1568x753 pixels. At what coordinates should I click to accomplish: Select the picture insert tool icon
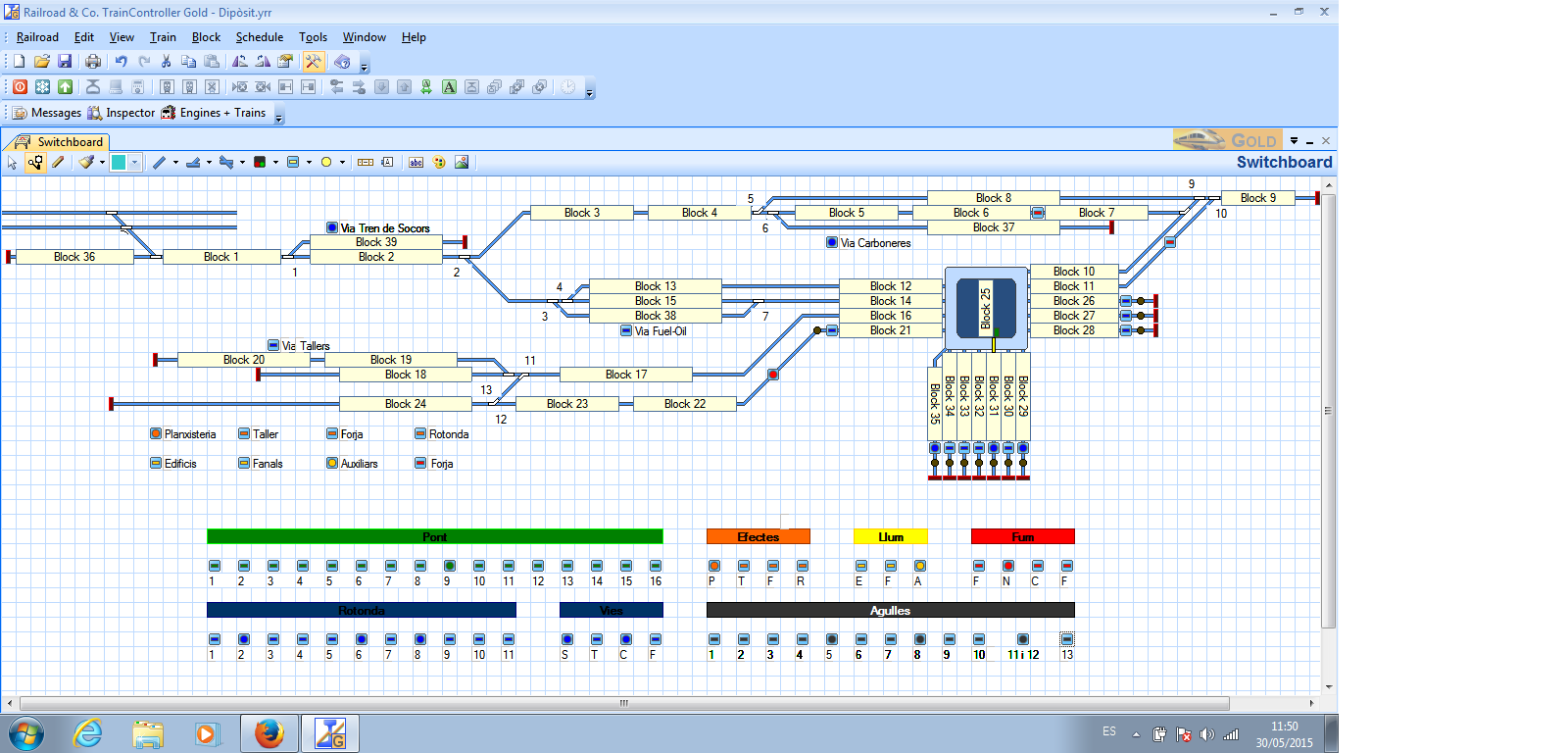[462, 163]
